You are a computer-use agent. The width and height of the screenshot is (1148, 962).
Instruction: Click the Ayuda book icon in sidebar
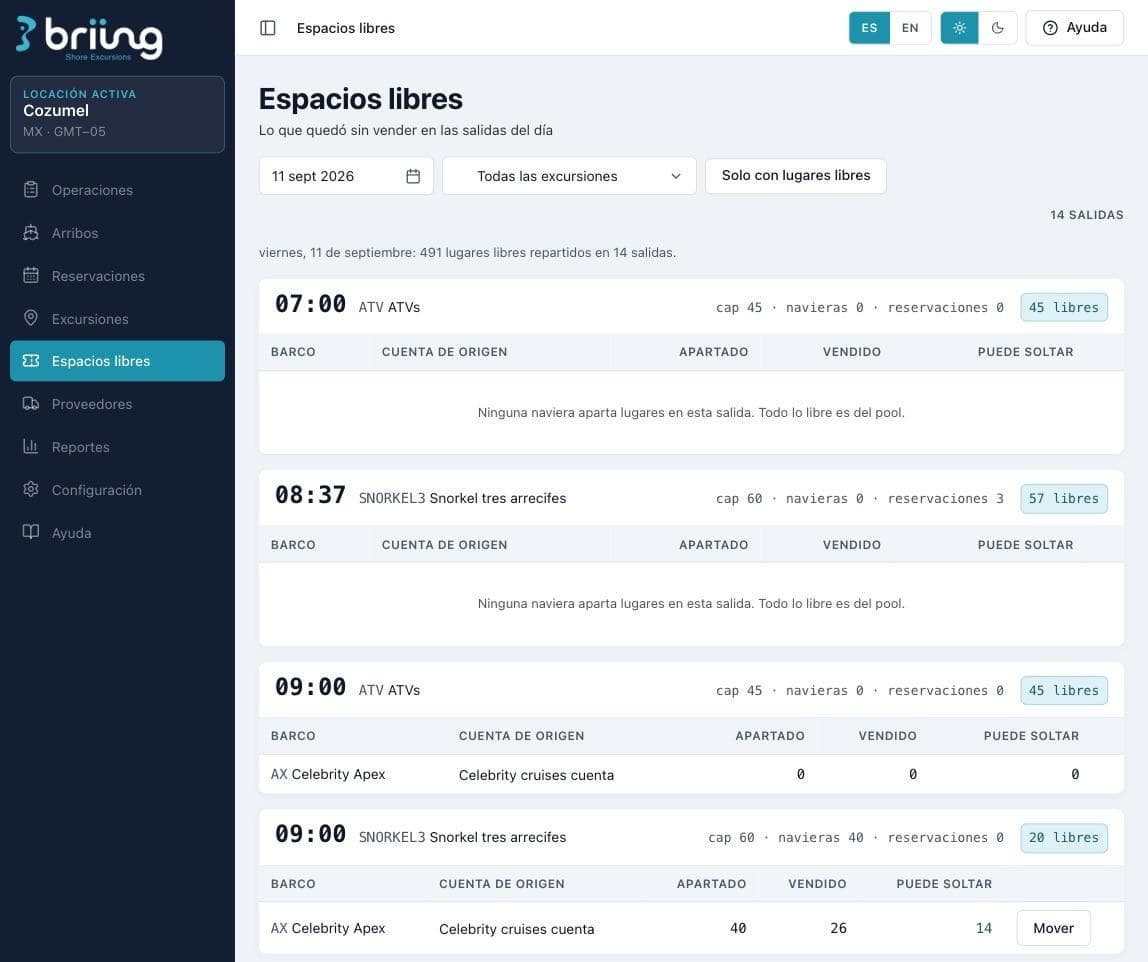[x=31, y=532]
